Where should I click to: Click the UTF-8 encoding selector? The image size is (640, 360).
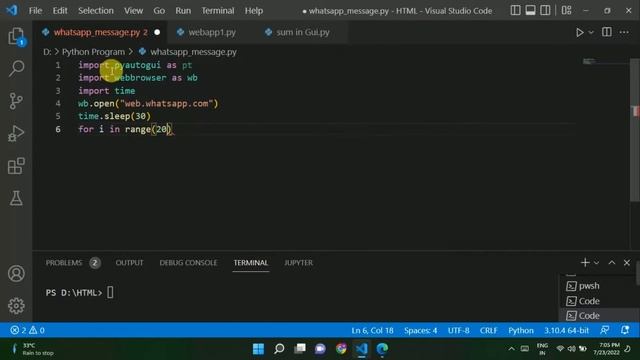458,330
